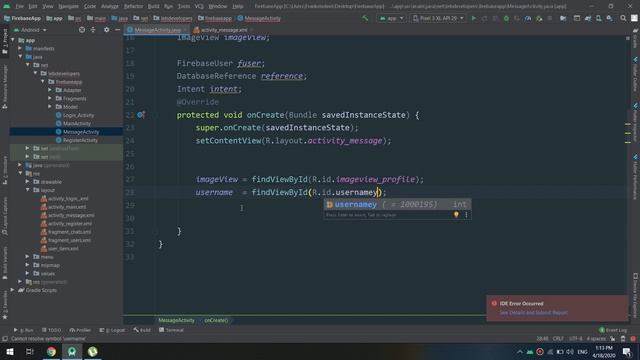Click the Make Project hammer icon

point(365,18)
